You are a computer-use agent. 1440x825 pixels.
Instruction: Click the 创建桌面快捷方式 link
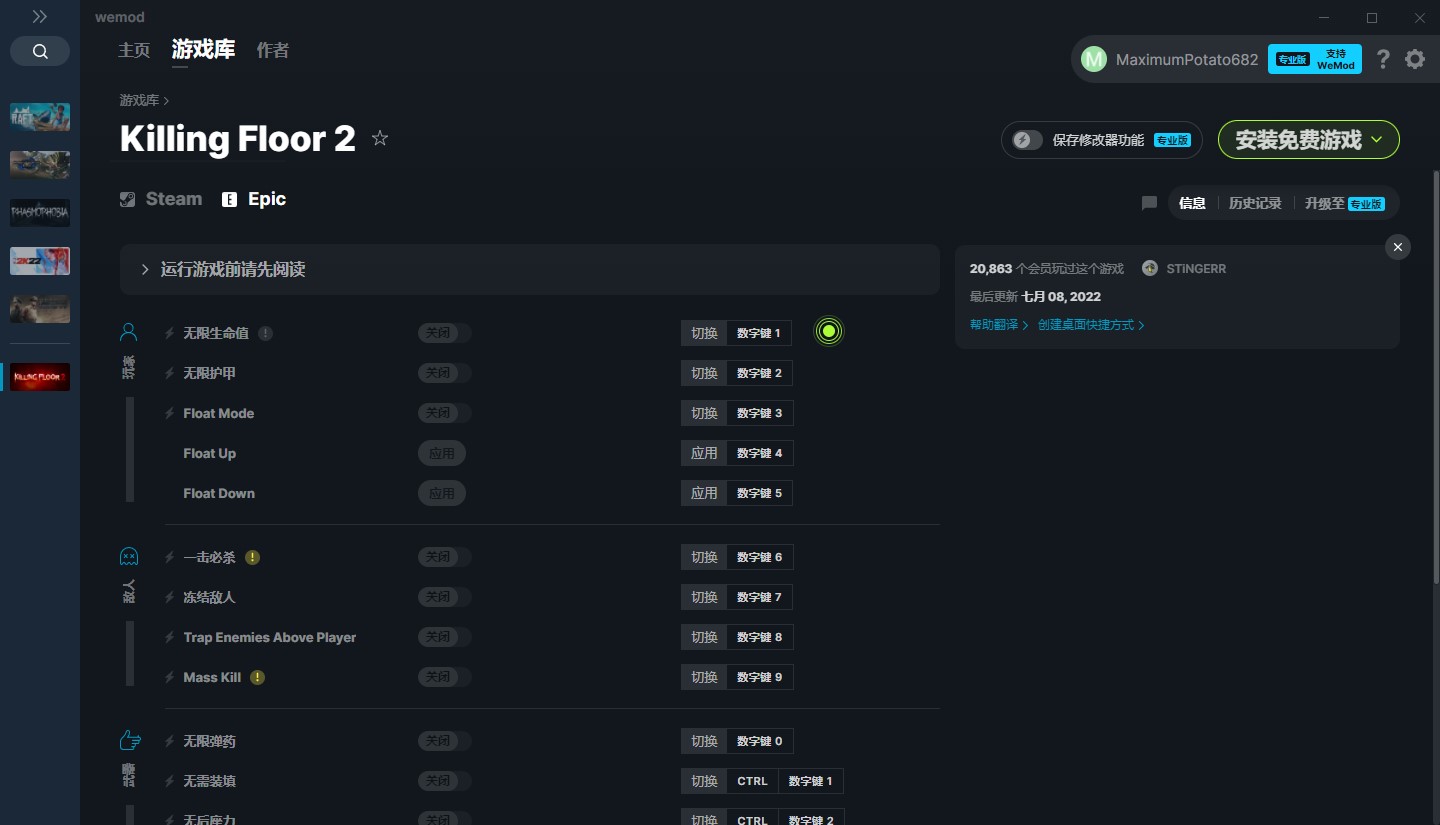pos(1091,325)
